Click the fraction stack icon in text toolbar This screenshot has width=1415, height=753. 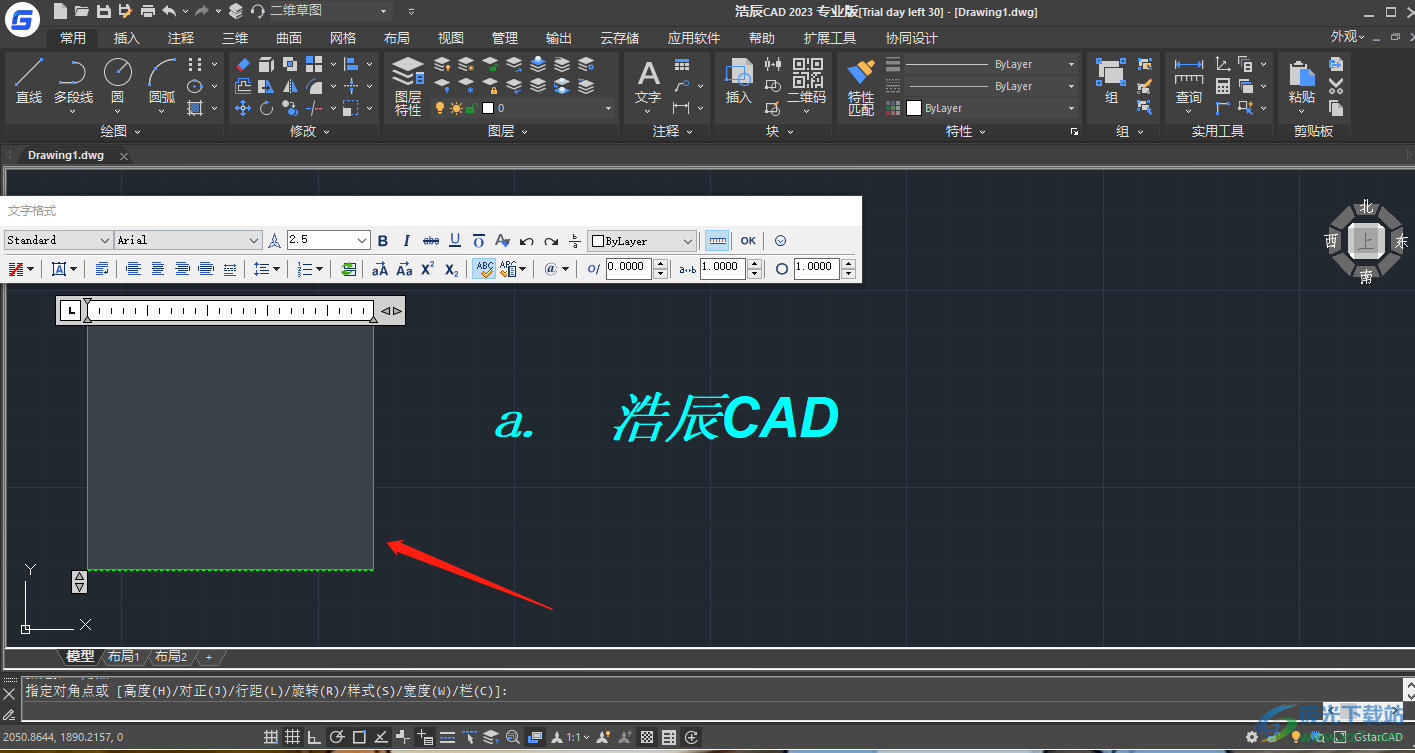575,241
